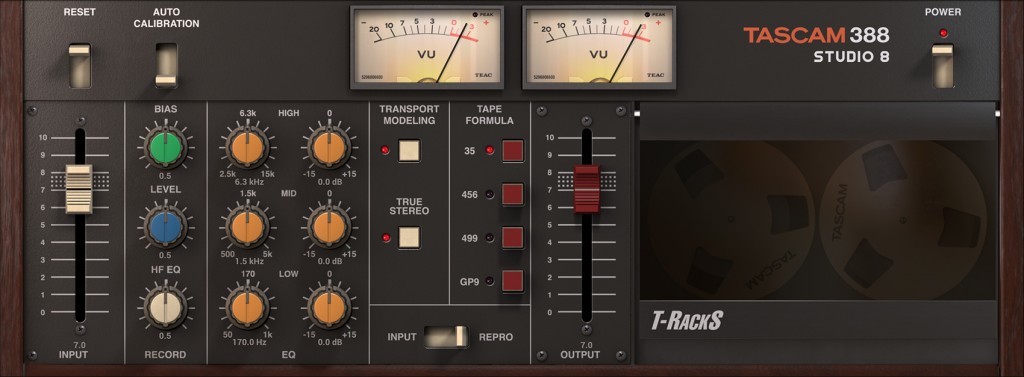Select tape formula 456
This screenshot has height=377, width=1024.
[x=513, y=194]
